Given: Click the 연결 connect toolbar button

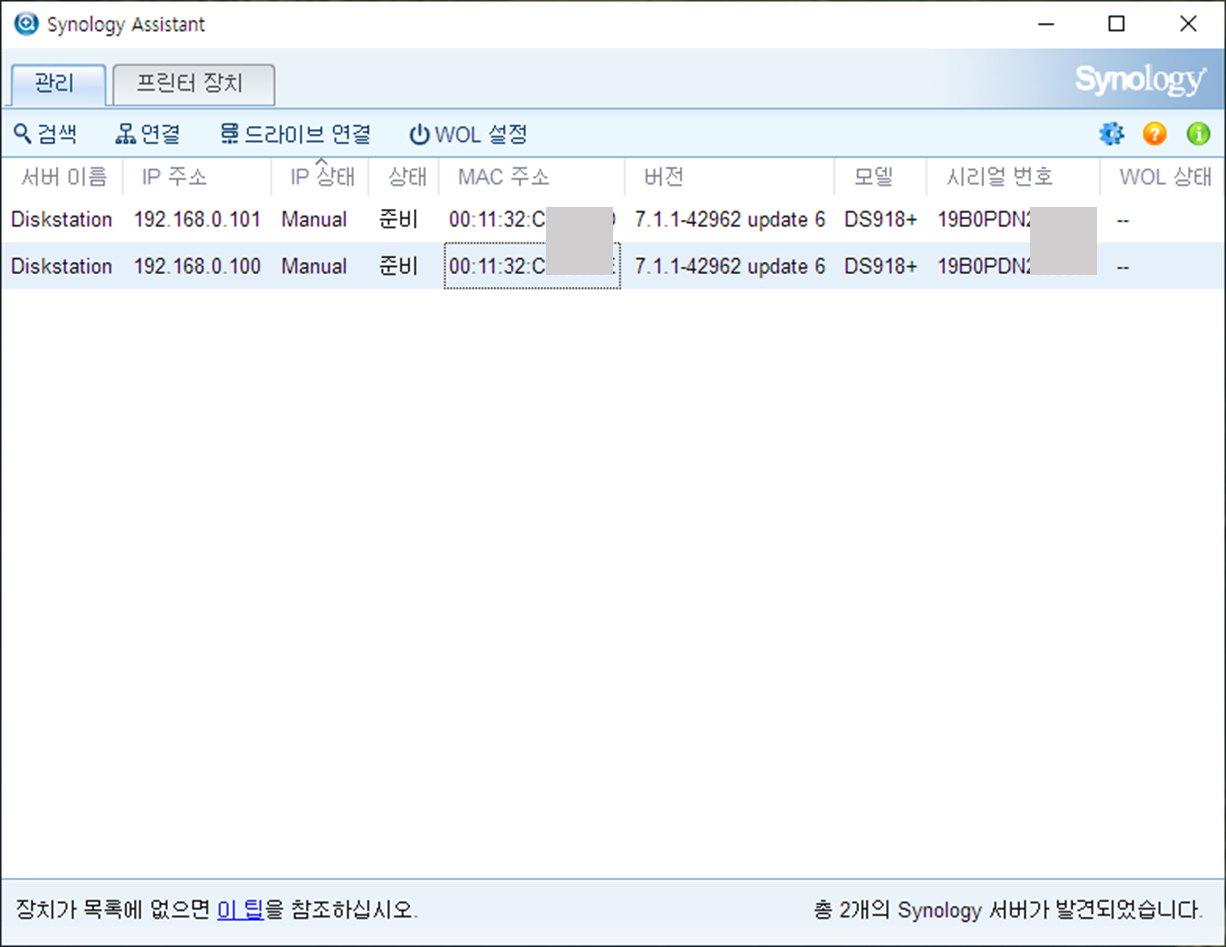Looking at the screenshot, I should [148, 134].
